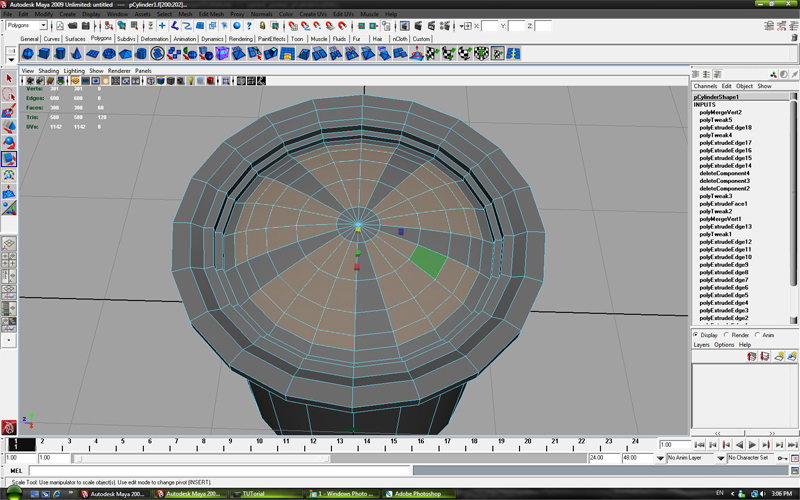Click the active Scale tool icon
Image resolution: width=800 pixels, height=500 pixels.
click(8, 158)
